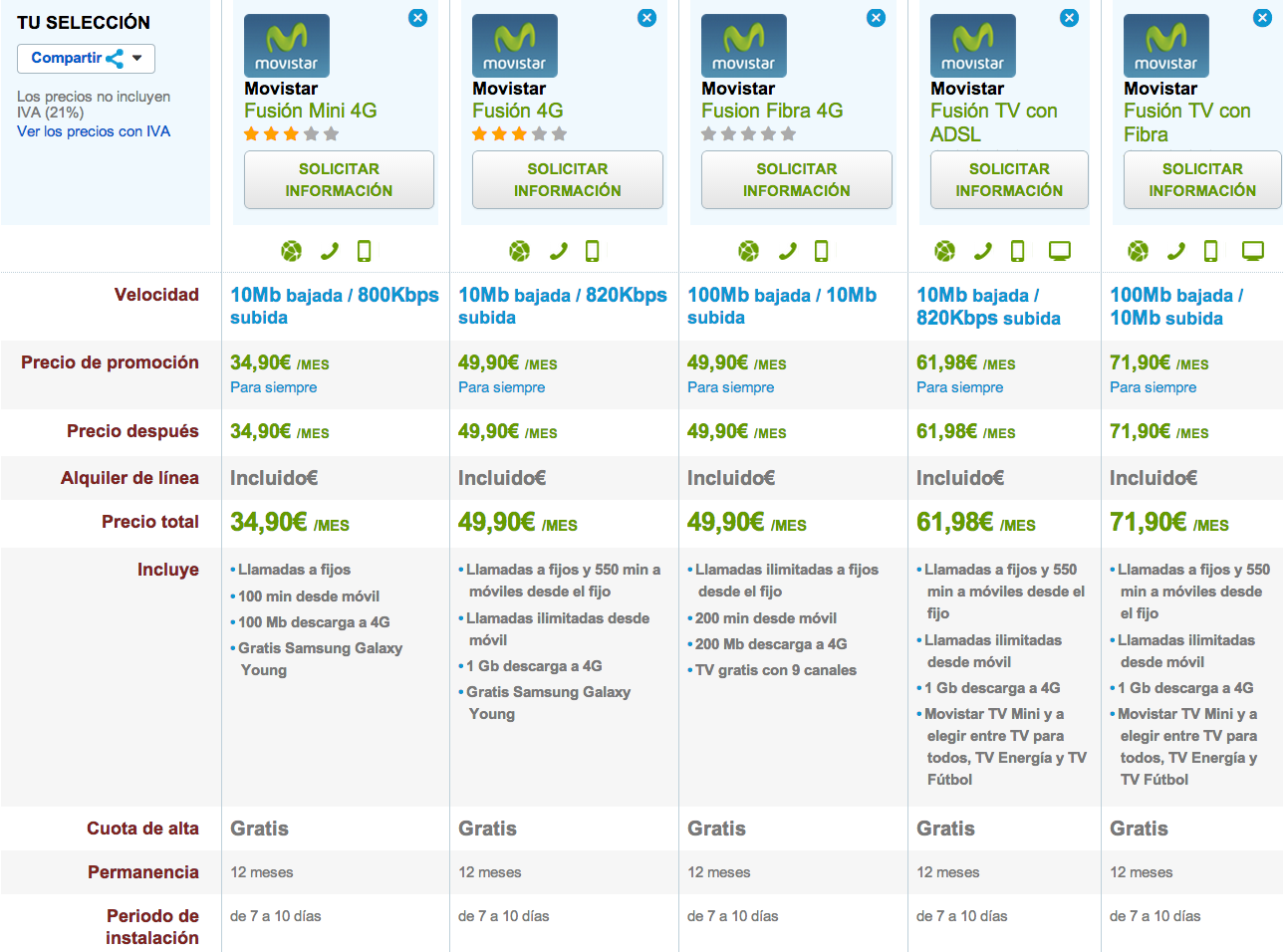Viewport: 1285px width, 952px height.
Task: Open the Fusión TV con ADSL title
Action: point(994,122)
